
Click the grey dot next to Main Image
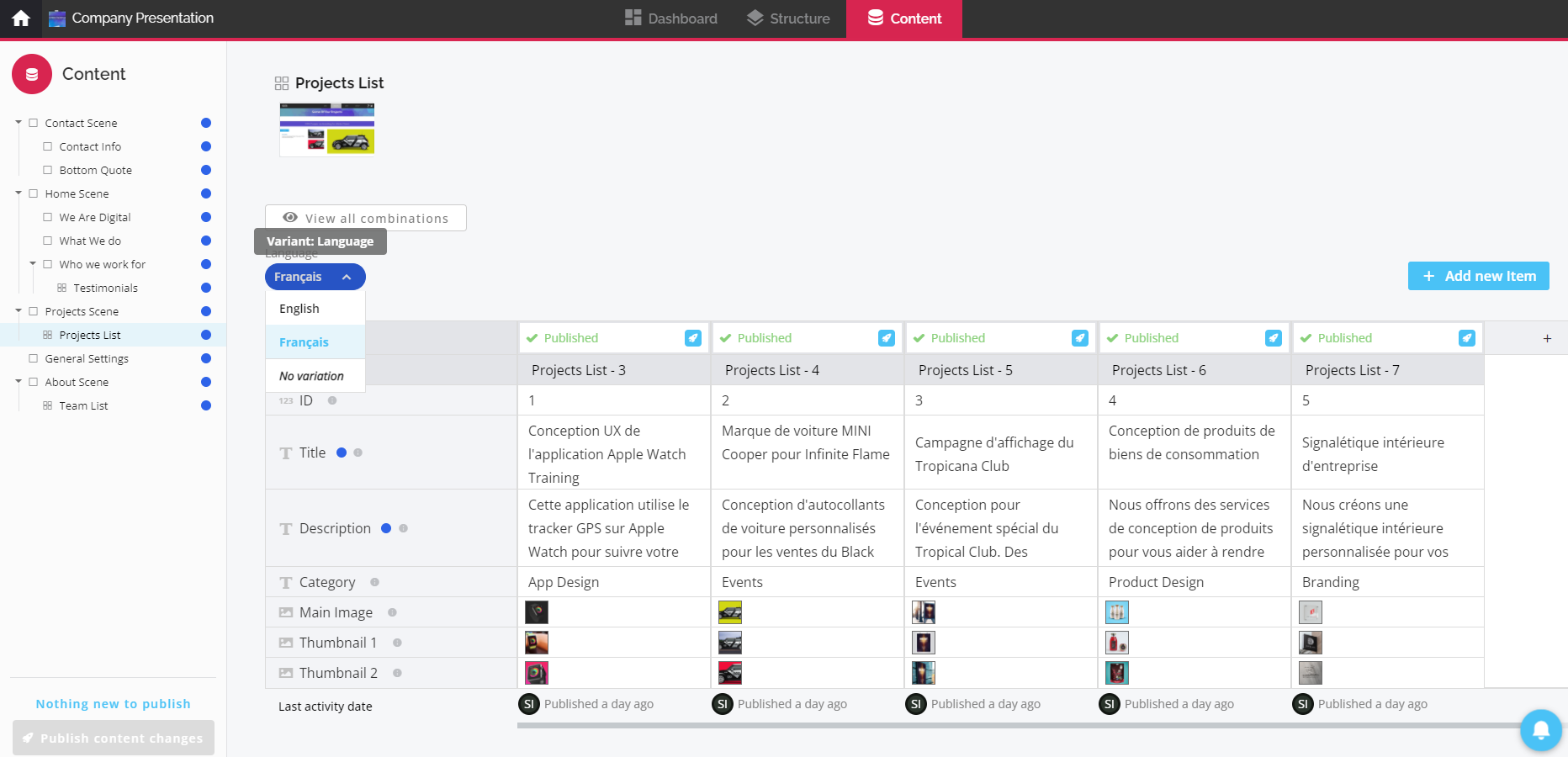[x=392, y=612]
